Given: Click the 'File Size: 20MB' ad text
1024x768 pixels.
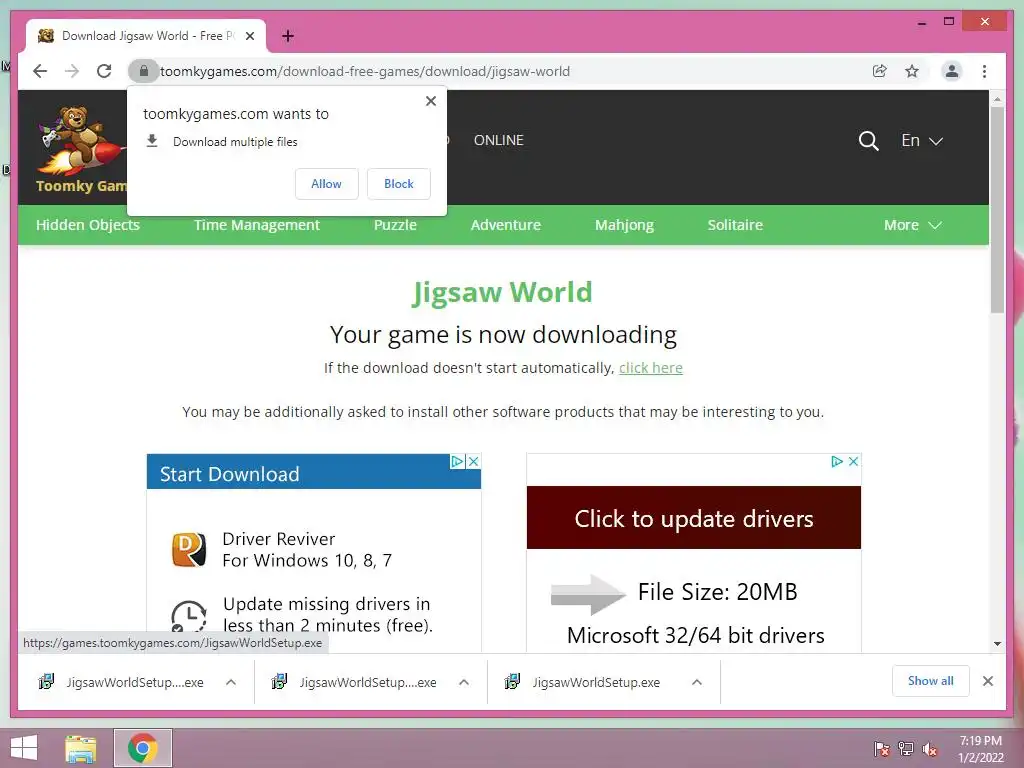Looking at the screenshot, I should (x=718, y=592).
